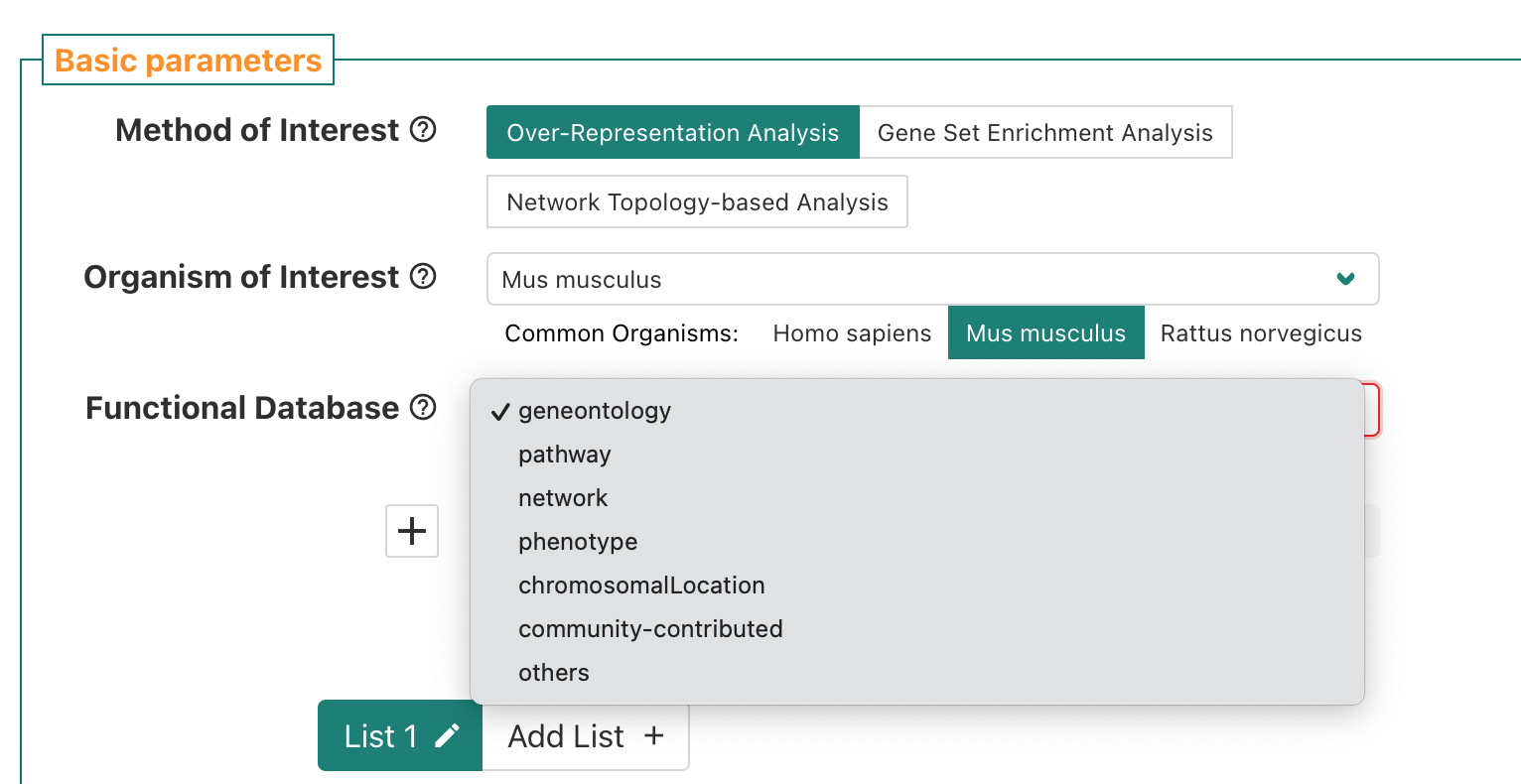The image size is (1521, 784).
Task: Keep Over-Representation Analysis selected
Action: tap(672, 132)
